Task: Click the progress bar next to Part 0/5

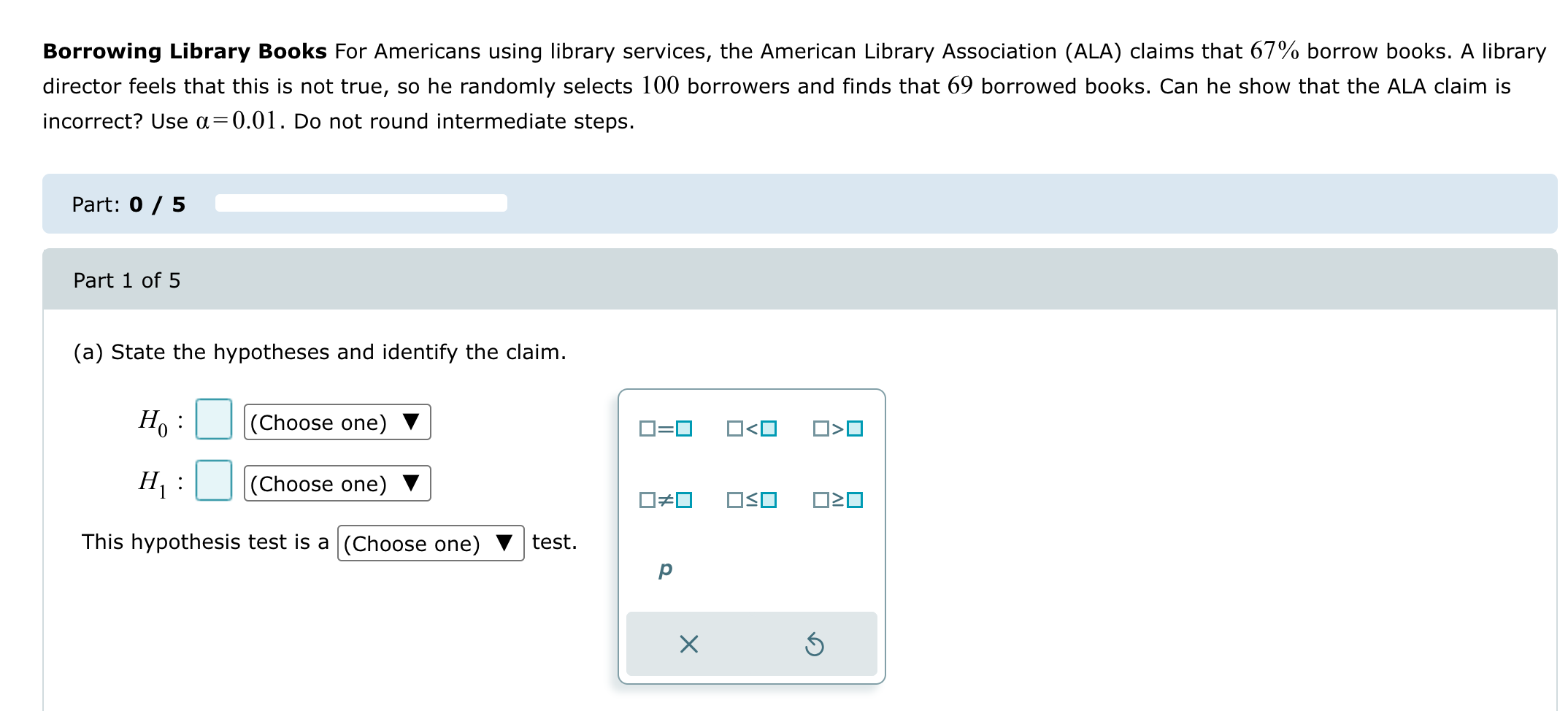Action: pos(361,204)
